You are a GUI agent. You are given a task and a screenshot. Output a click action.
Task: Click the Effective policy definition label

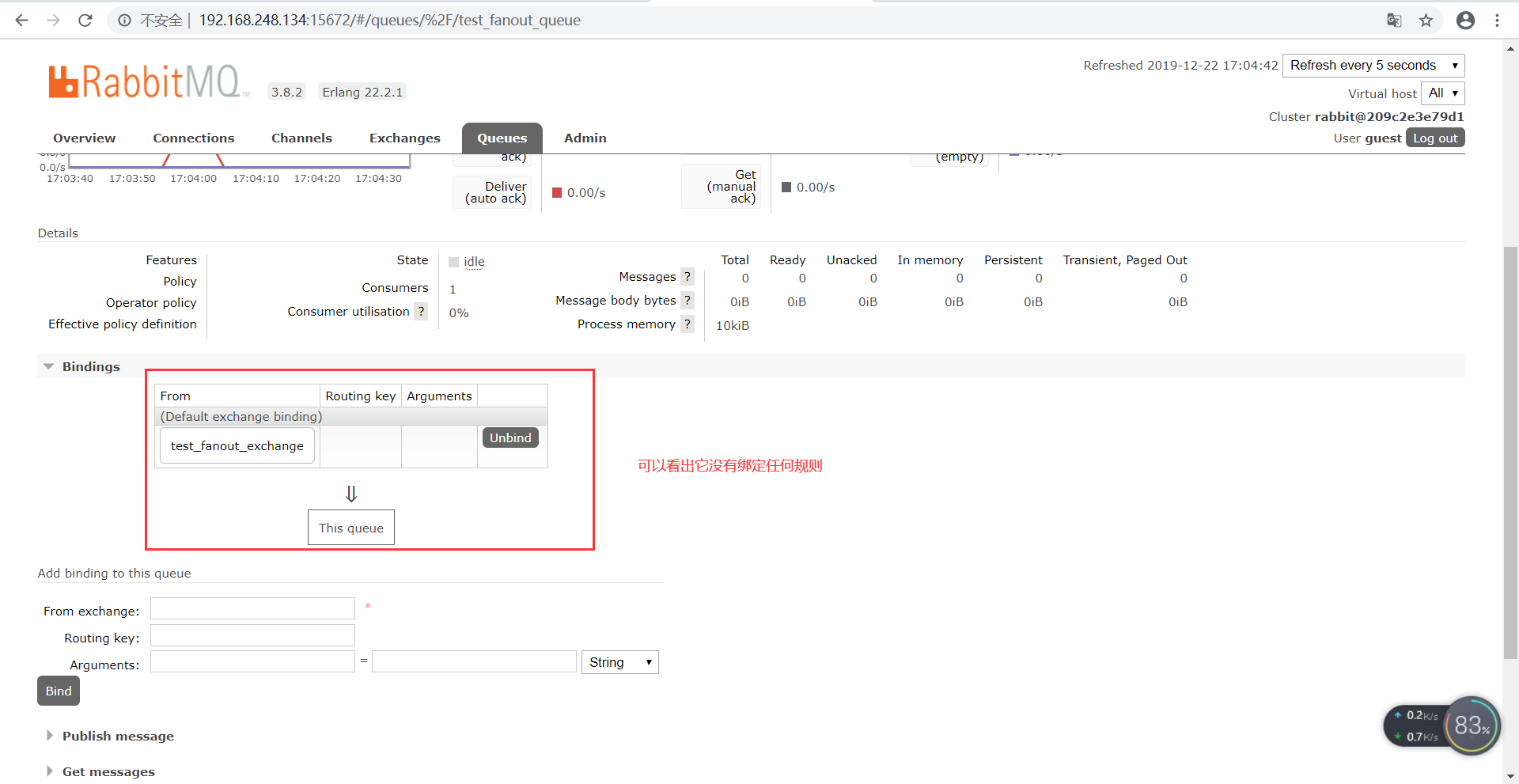[123, 324]
